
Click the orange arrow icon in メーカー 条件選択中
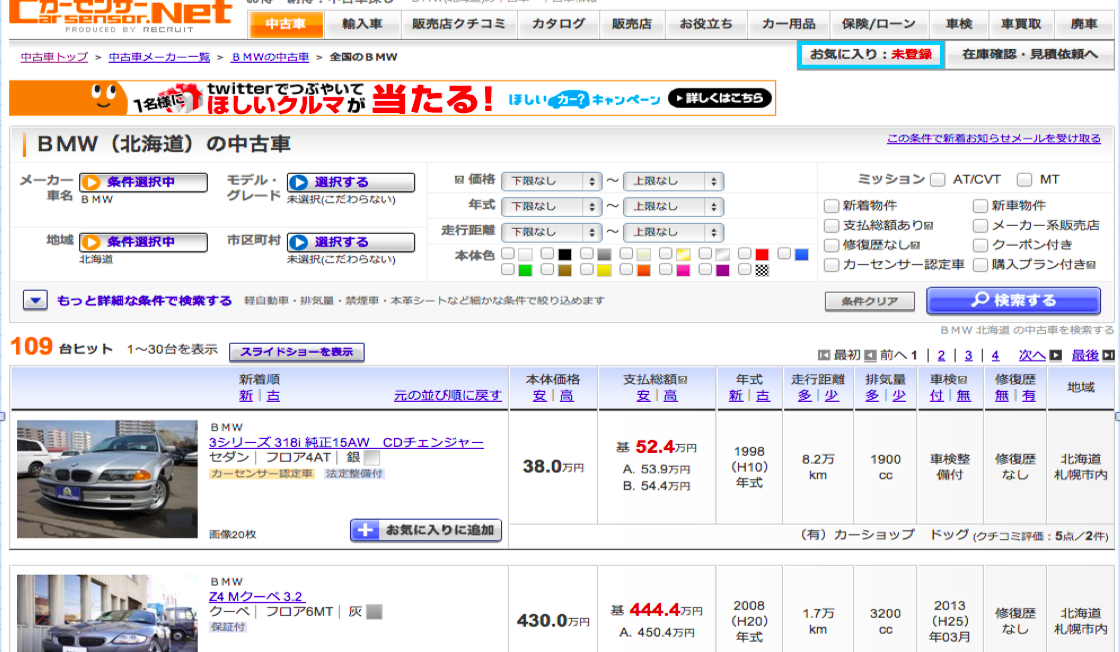click(91, 182)
